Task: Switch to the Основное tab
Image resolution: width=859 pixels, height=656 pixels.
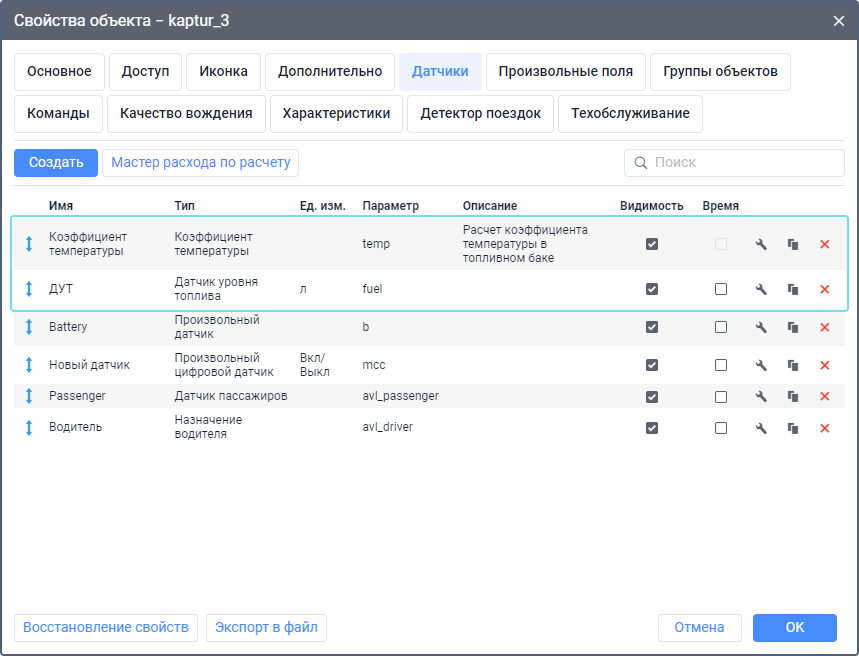Action: [59, 72]
